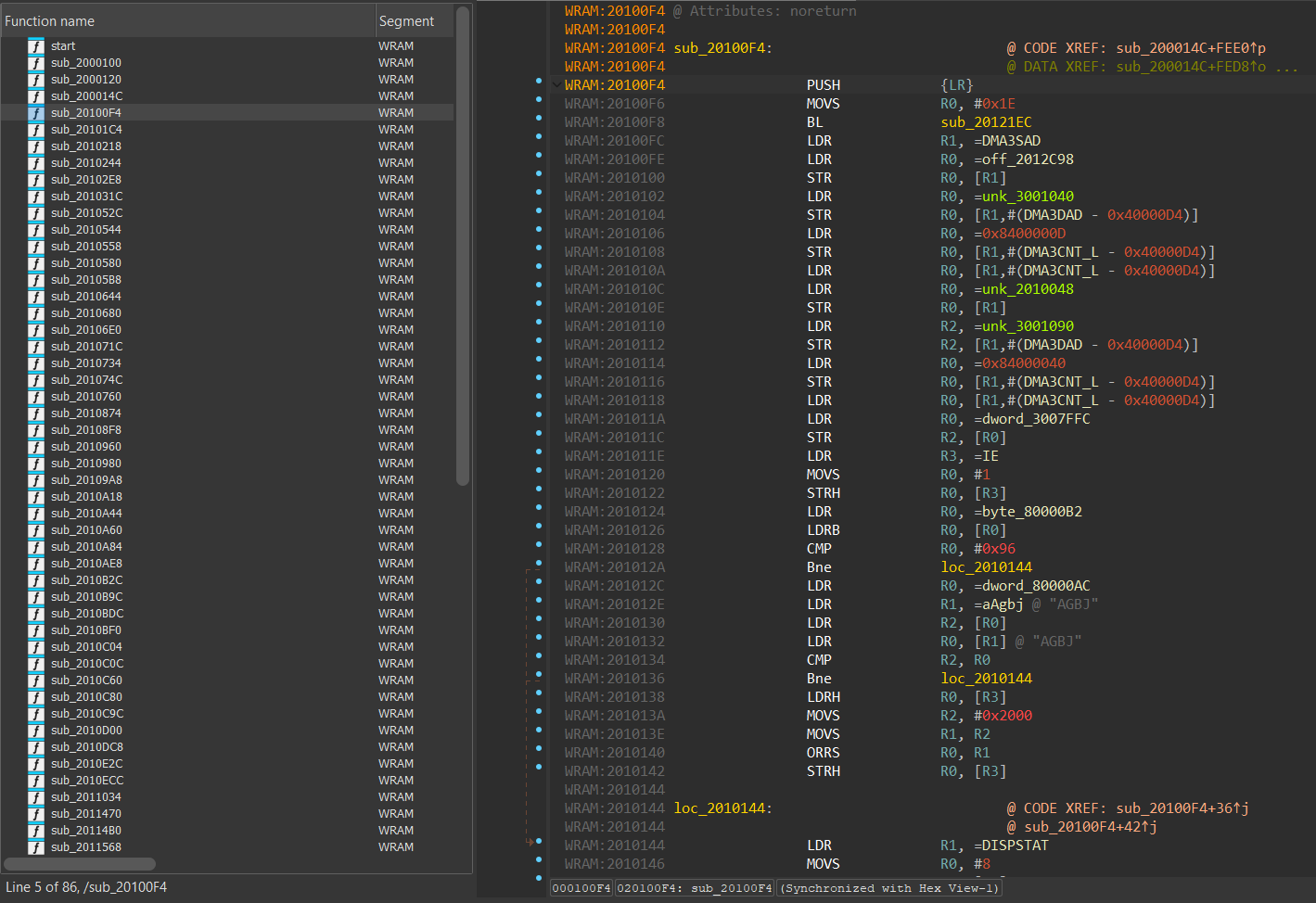This screenshot has height=903, width=1316.
Task: Click function icon beside sub_2010244
Action: tap(36, 163)
